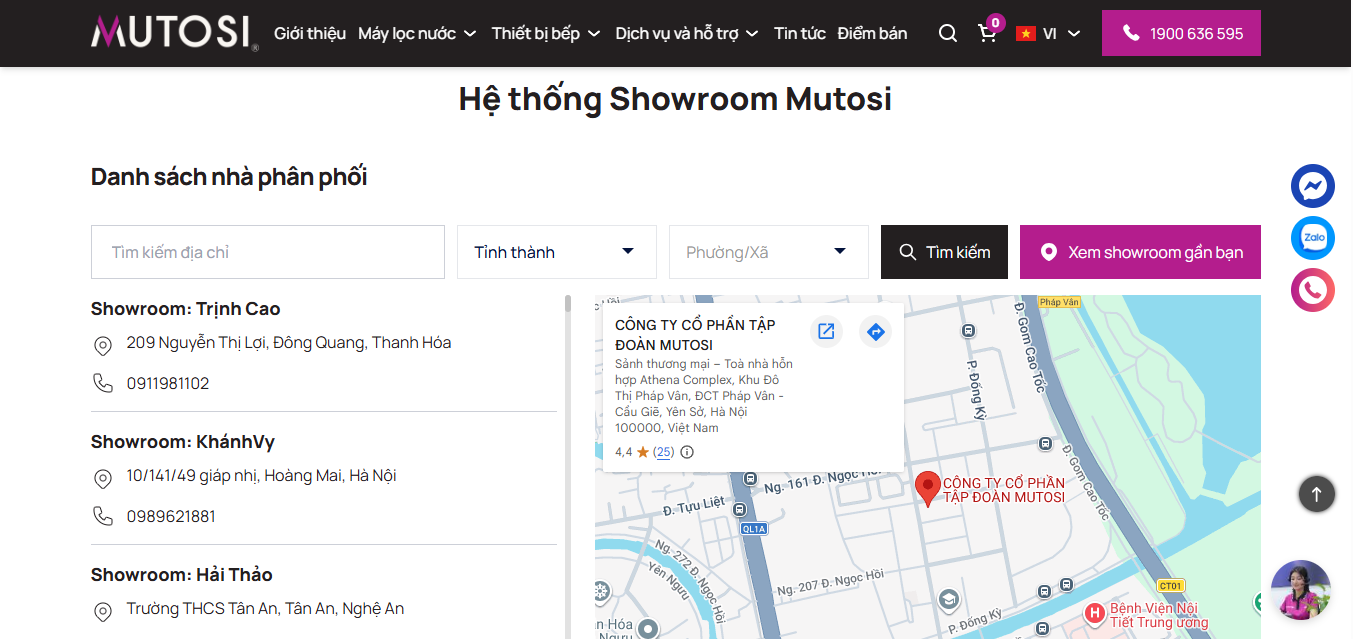Click the red Mutosi map pin
1353x639 pixels.
[x=928, y=488]
